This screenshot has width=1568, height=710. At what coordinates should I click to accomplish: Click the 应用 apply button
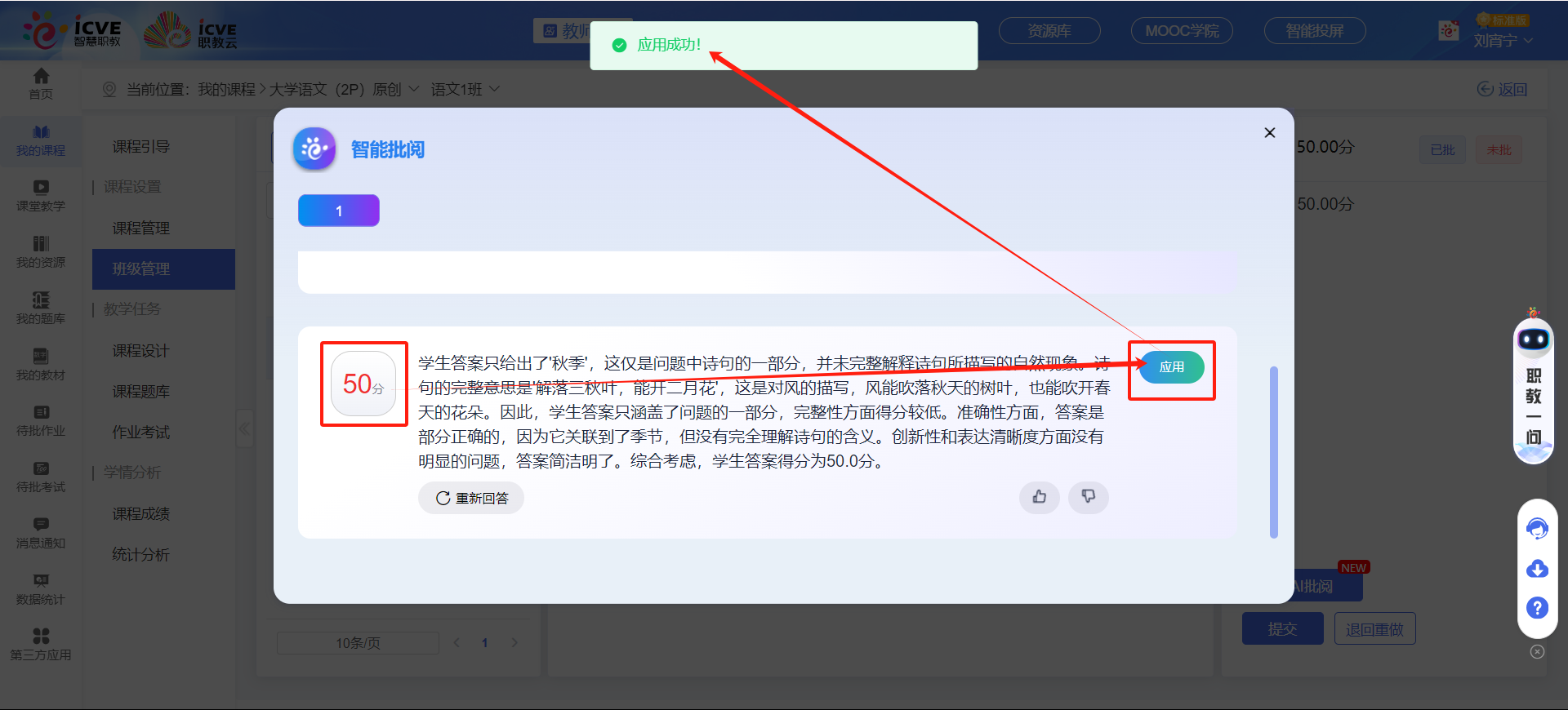point(1171,367)
